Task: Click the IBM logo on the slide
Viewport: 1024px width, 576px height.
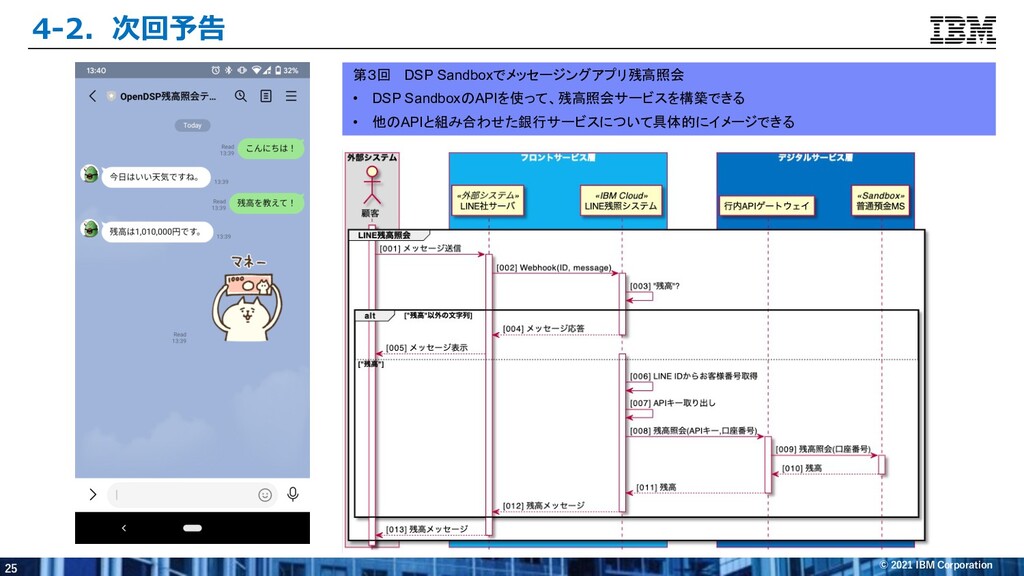Action: click(x=963, y=29)
